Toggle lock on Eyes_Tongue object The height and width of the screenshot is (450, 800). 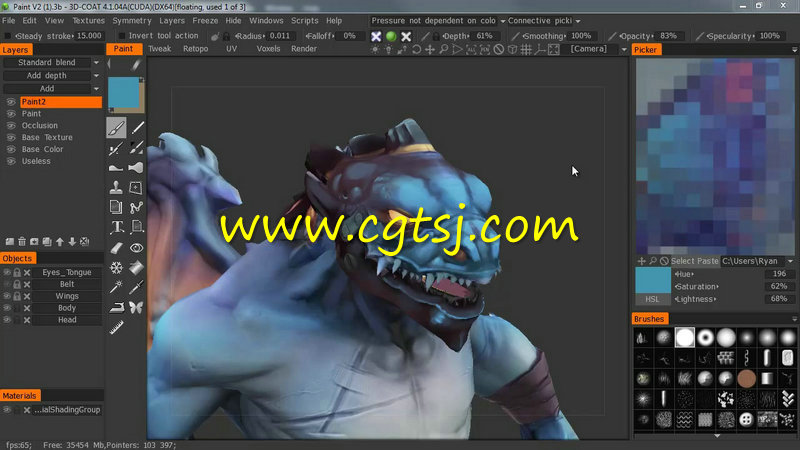coord(17,272)
